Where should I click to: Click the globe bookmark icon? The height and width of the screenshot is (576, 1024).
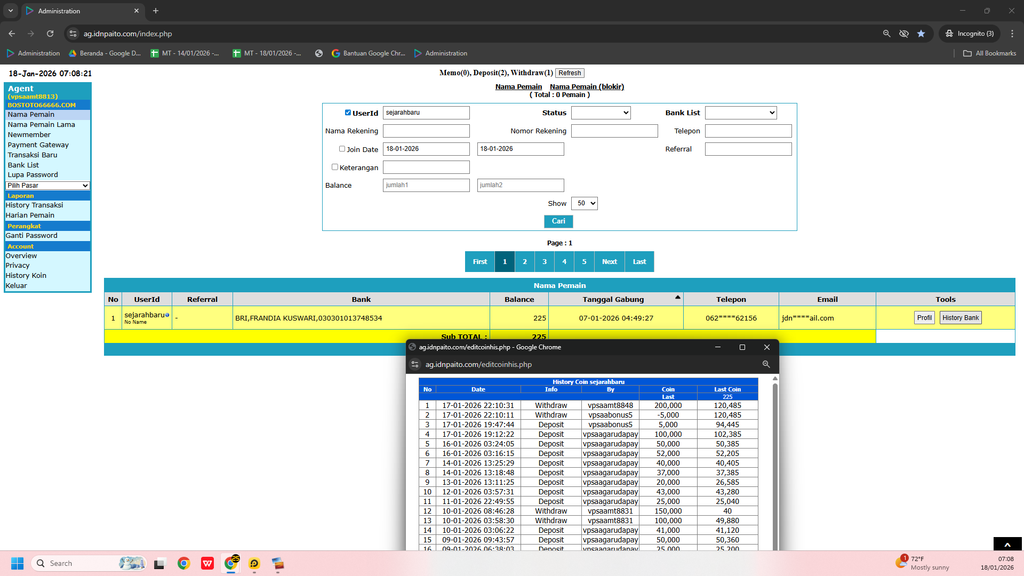319,53
